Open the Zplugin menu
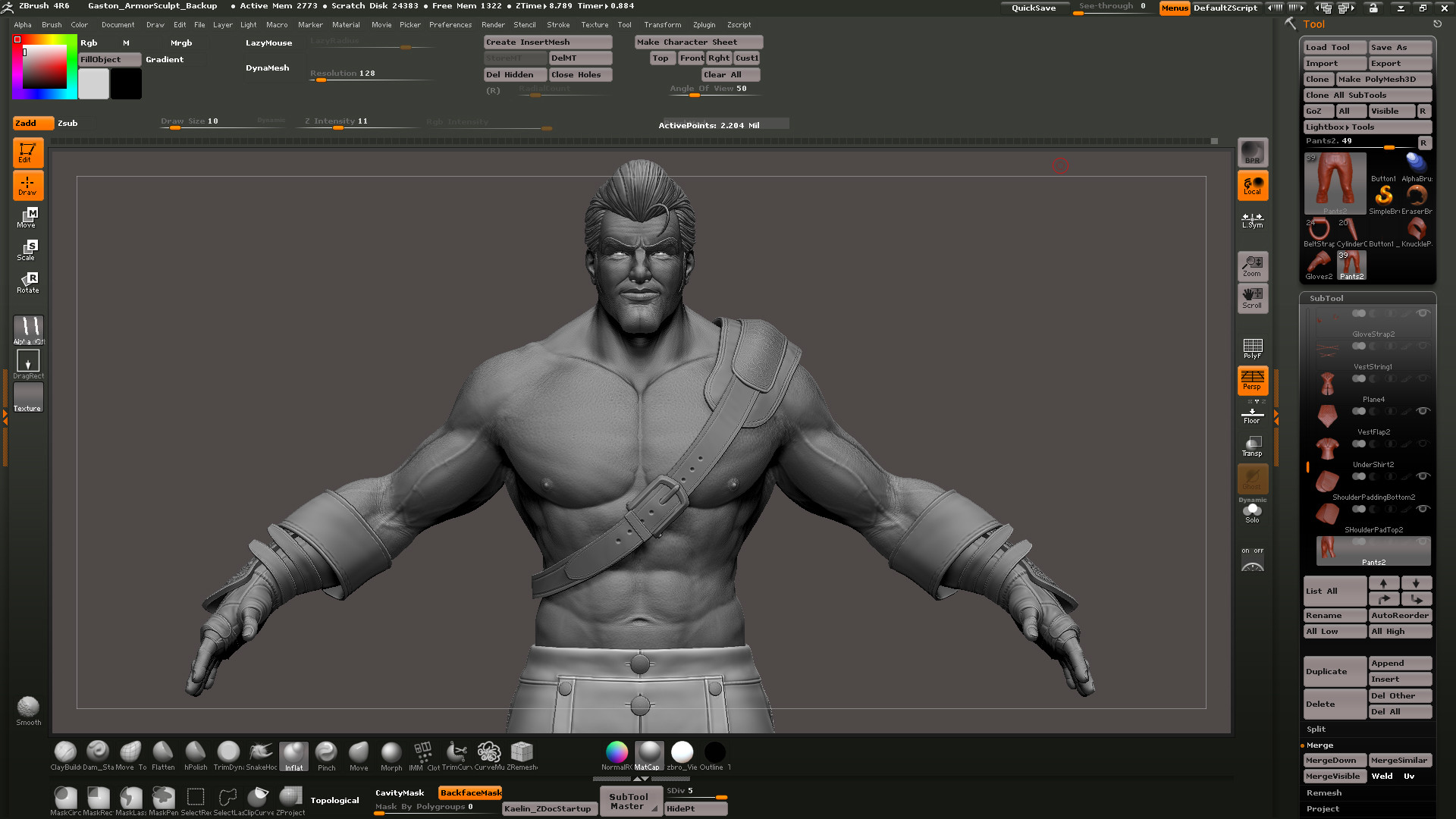 pos(704,25)
